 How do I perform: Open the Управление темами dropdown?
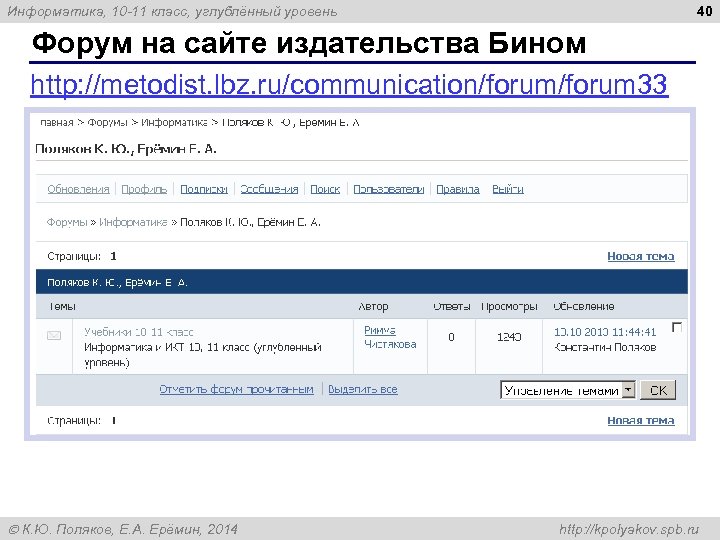568,390
